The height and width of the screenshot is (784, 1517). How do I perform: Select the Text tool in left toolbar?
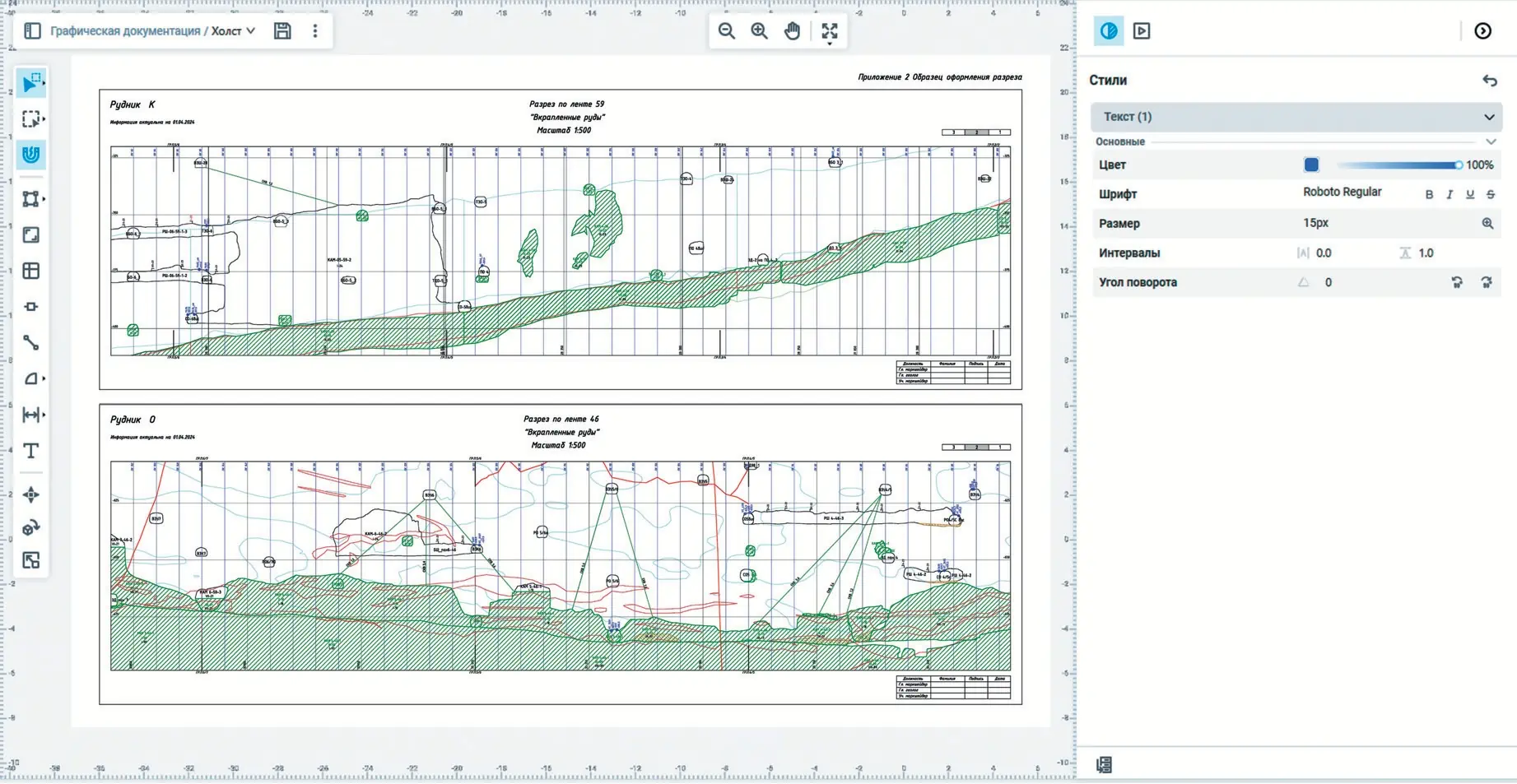[30, 451]
